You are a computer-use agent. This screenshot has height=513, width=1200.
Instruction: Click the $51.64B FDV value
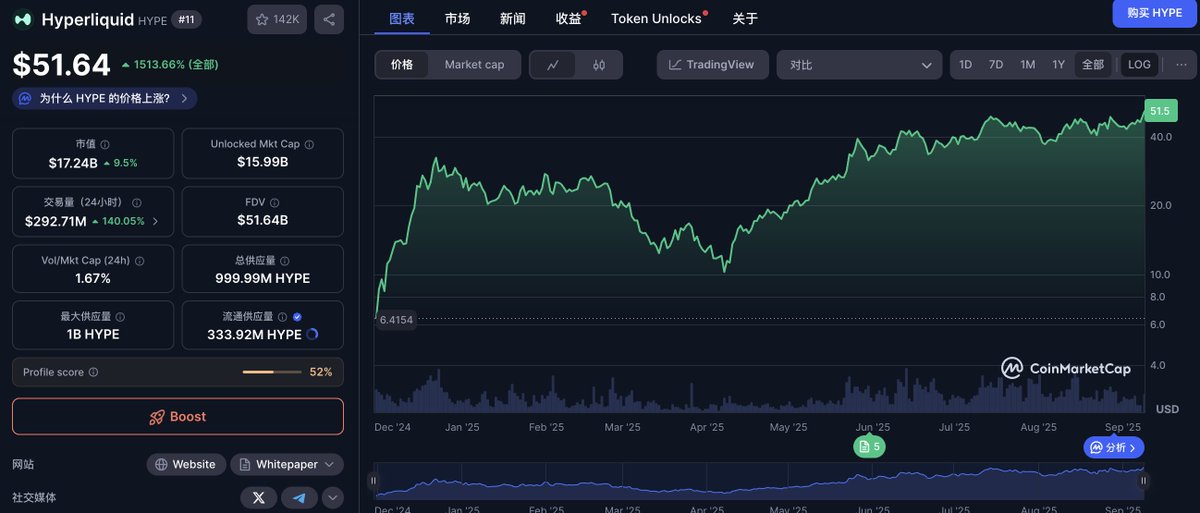(x=262, y=220)
